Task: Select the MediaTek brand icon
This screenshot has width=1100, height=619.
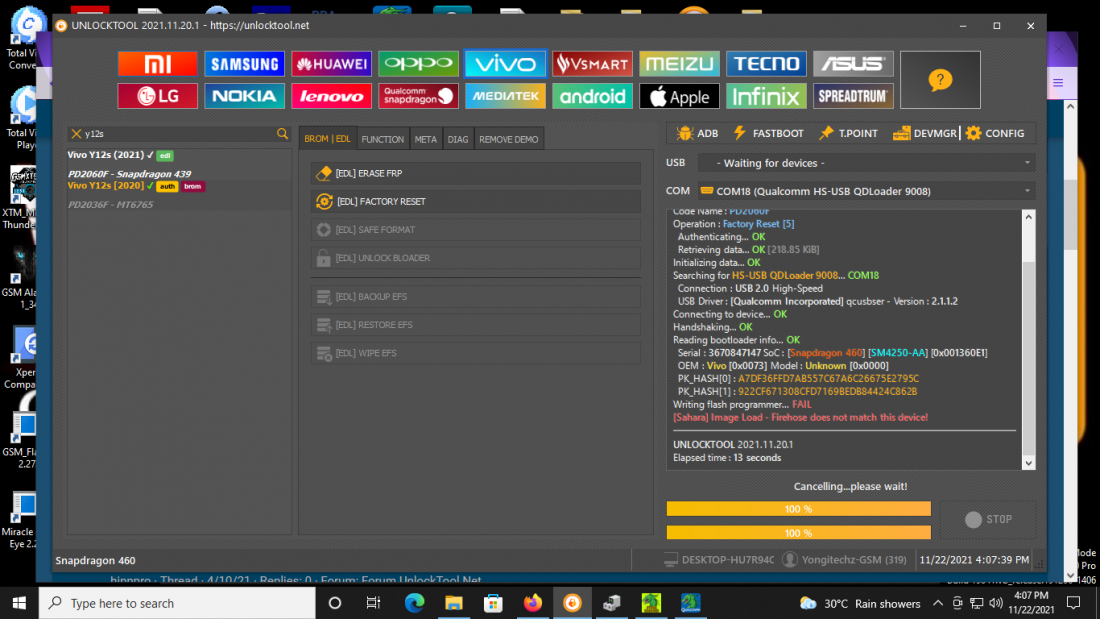Action: coord(505,96)
